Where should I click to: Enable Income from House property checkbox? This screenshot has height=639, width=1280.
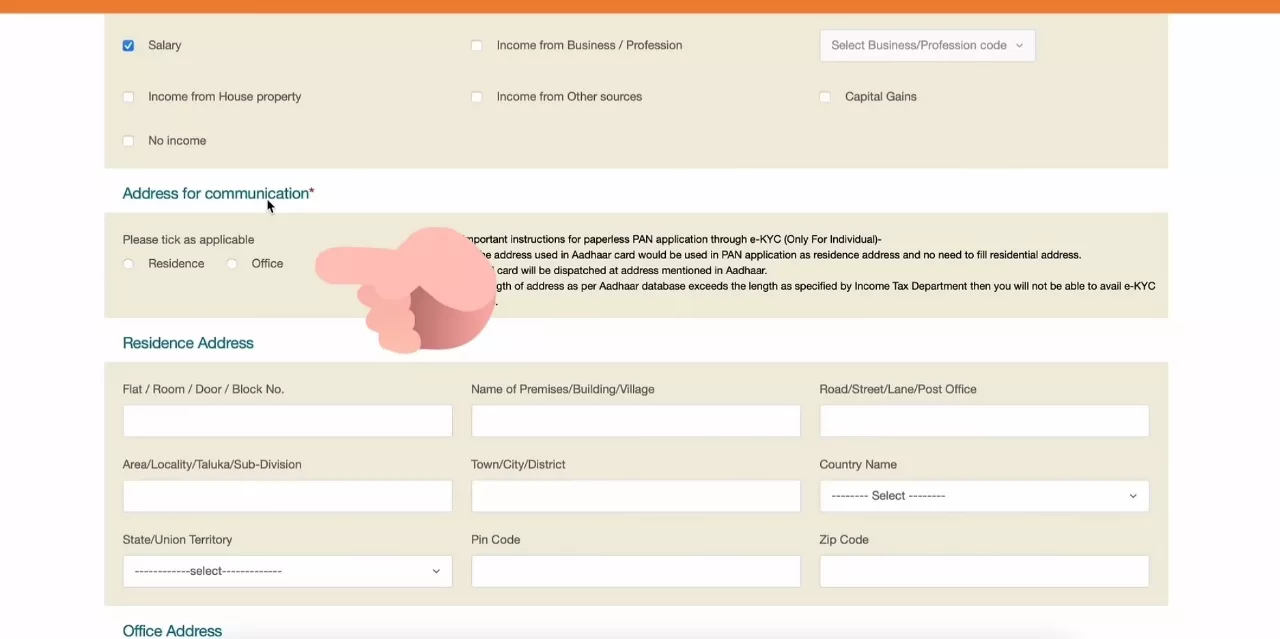click(x=128, y=97)
